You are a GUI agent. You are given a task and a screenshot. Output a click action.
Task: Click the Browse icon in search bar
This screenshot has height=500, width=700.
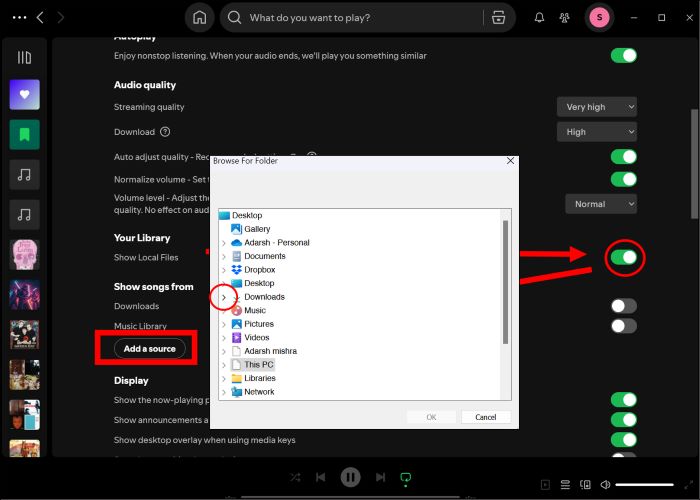(x=498, y=17)
